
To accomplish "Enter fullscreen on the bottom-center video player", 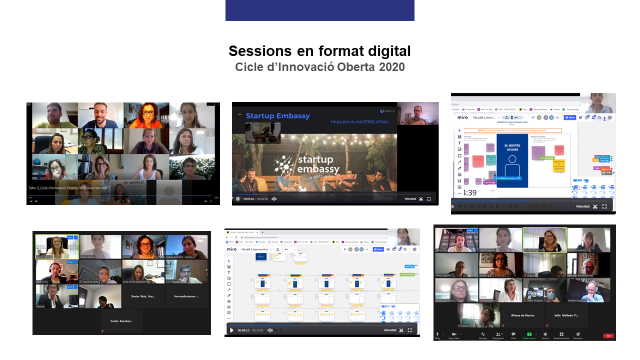I will pos(410,330).
